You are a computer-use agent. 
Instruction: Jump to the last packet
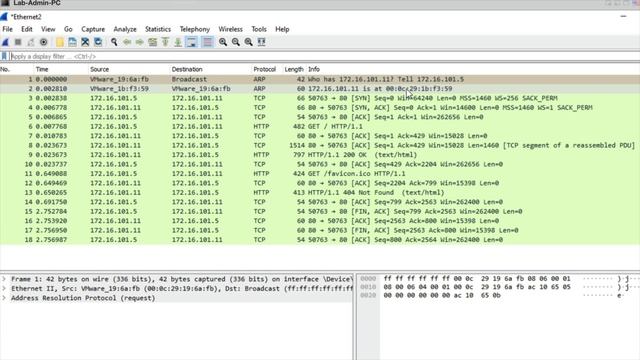178,42
